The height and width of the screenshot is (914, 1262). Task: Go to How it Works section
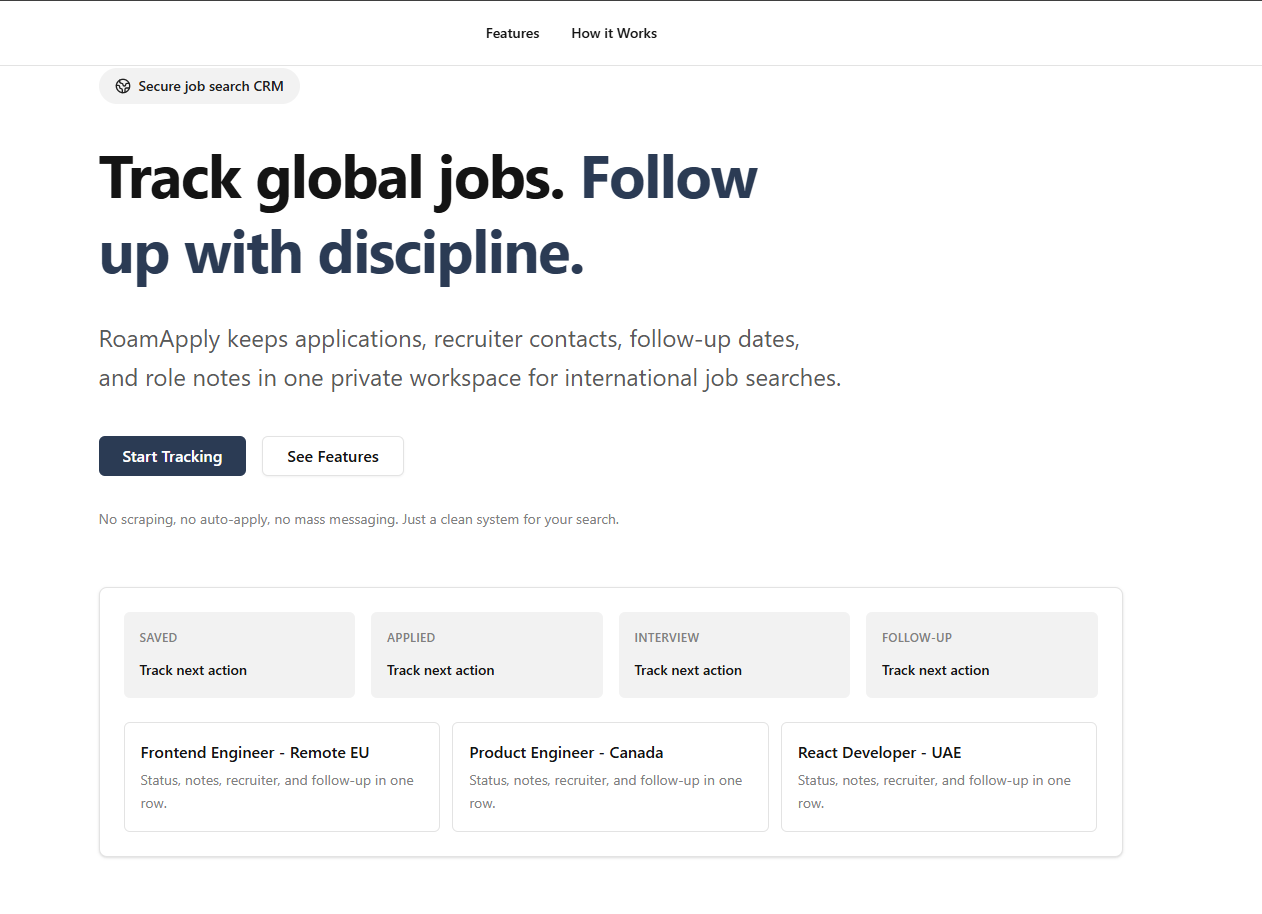coord(614,33)
